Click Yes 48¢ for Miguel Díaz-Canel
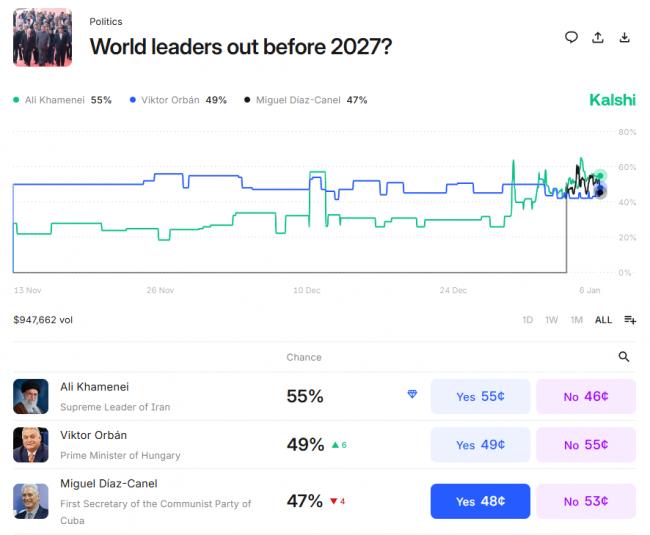Screen dimensions: 650x535 pyautogui.click(x=480, y=501)
